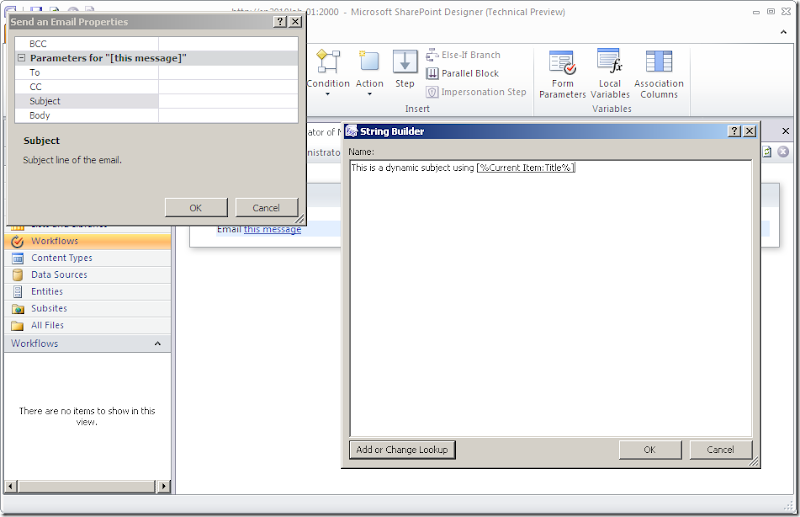Click inside the String Builder text area
Image resolution: width=800 pixels, height=517 pixels.
(551, 298)
